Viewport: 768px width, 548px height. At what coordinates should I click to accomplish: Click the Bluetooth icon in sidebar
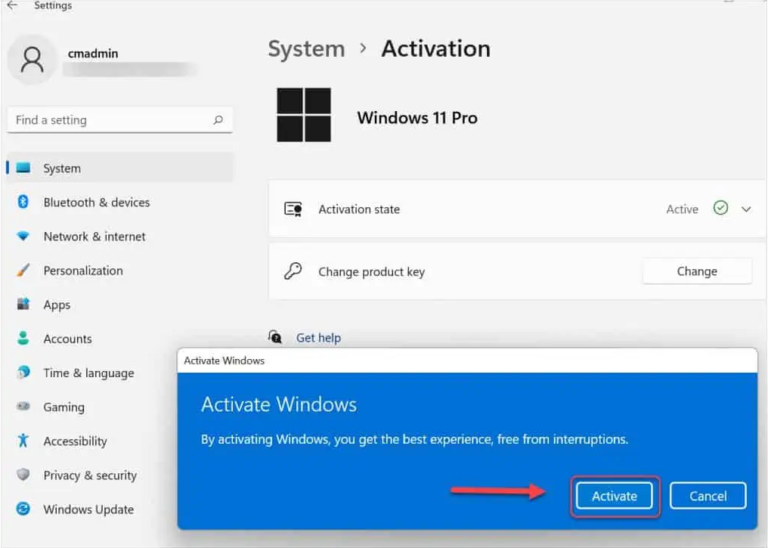(x=23, y=202)
